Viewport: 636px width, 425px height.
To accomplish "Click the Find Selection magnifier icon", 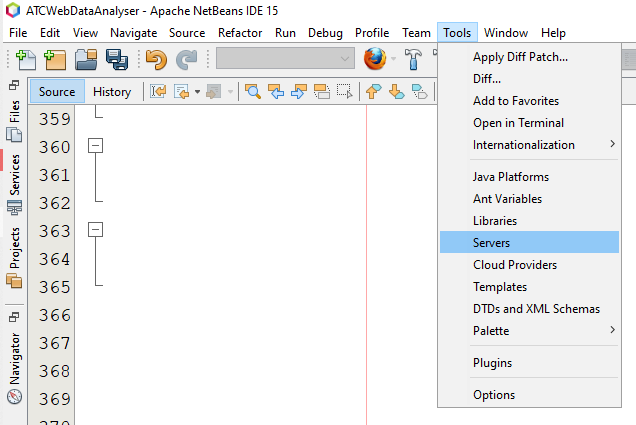I will coord(253,92).
